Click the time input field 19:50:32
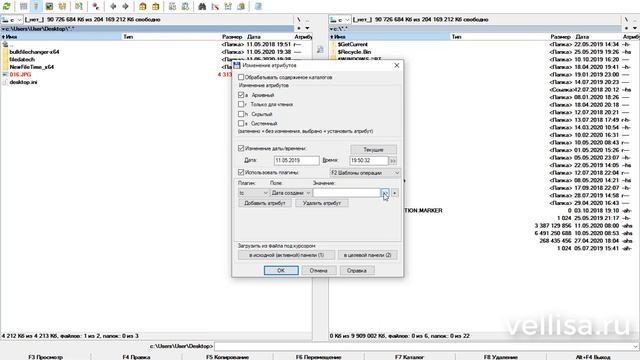The width and height of the screenshot is (640, 360). pos(369,160)
